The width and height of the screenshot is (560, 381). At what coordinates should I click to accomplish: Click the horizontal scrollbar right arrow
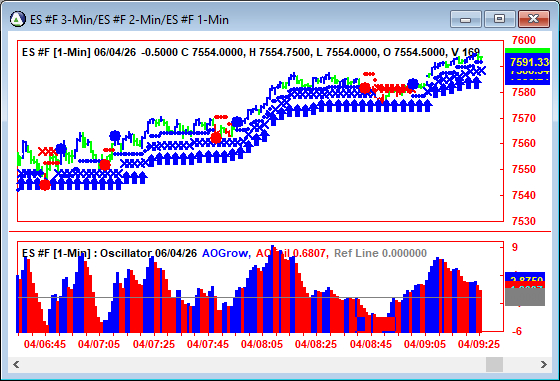[x=544, y=365]
